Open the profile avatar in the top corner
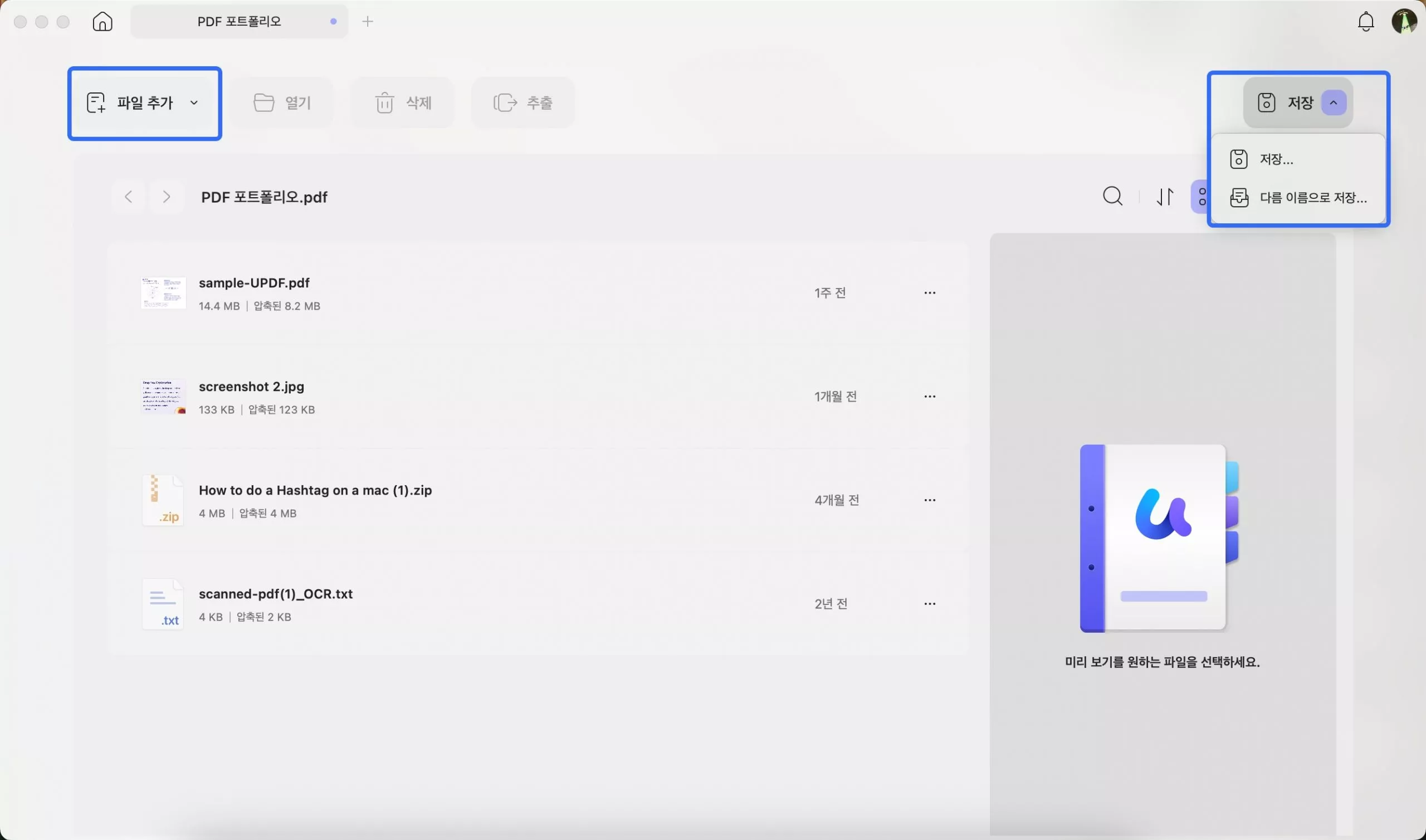 1405,22
